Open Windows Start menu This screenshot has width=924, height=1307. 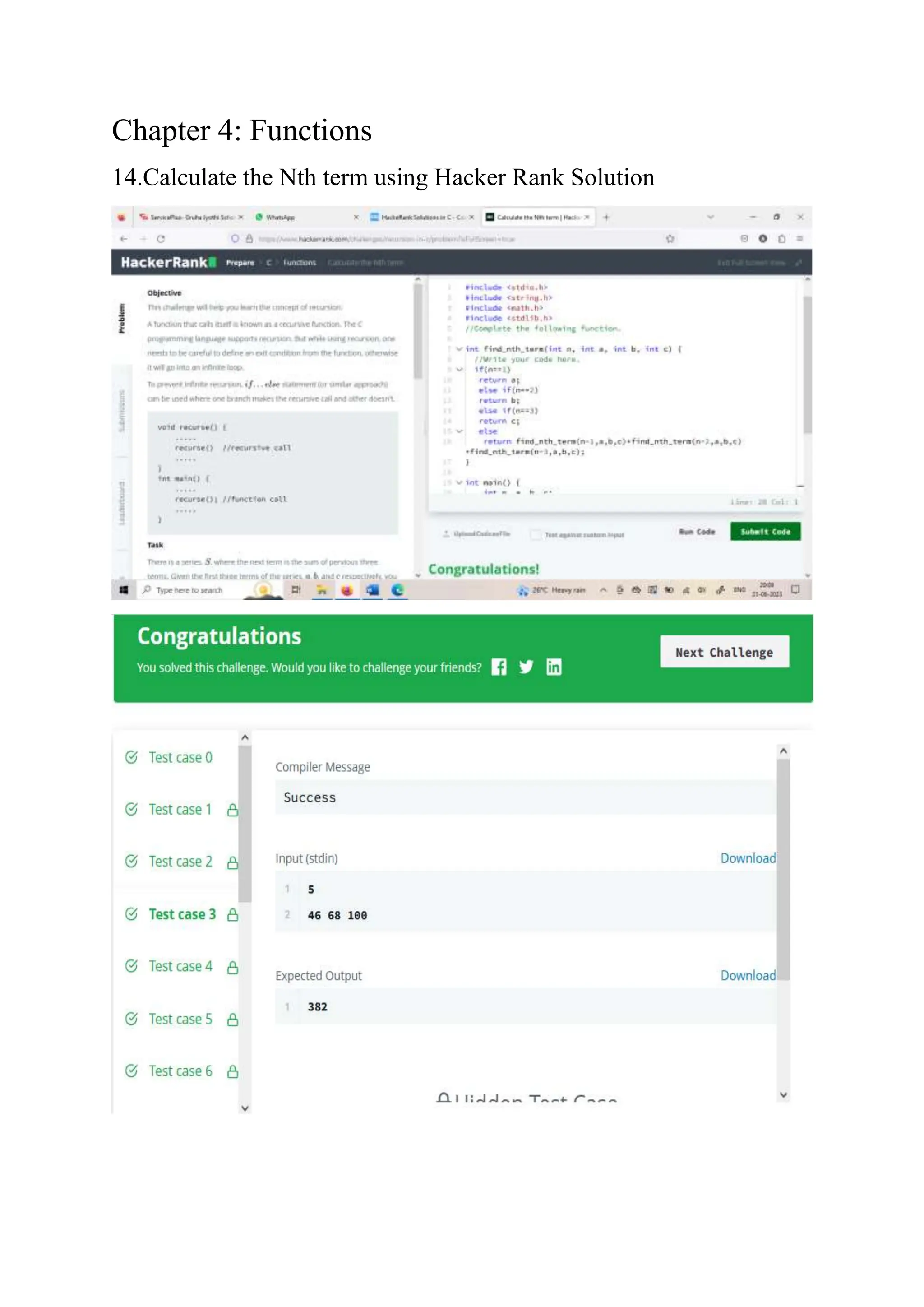pyautogui.click(x=124, y=590)
